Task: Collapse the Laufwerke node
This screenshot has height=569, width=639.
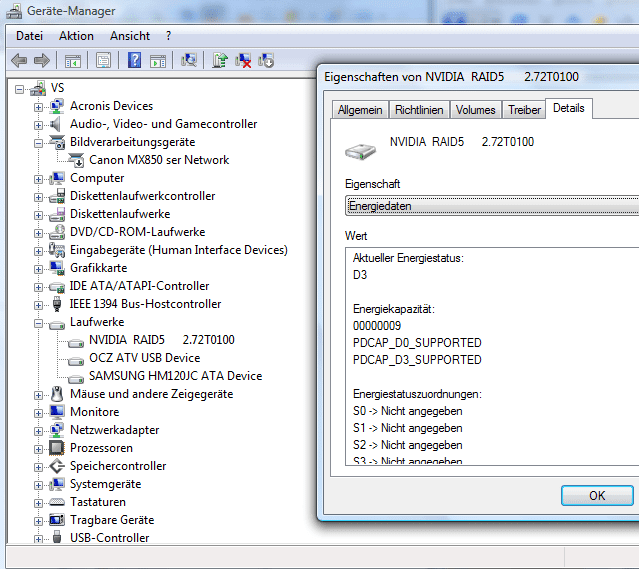Action: (x=38, y=323)
